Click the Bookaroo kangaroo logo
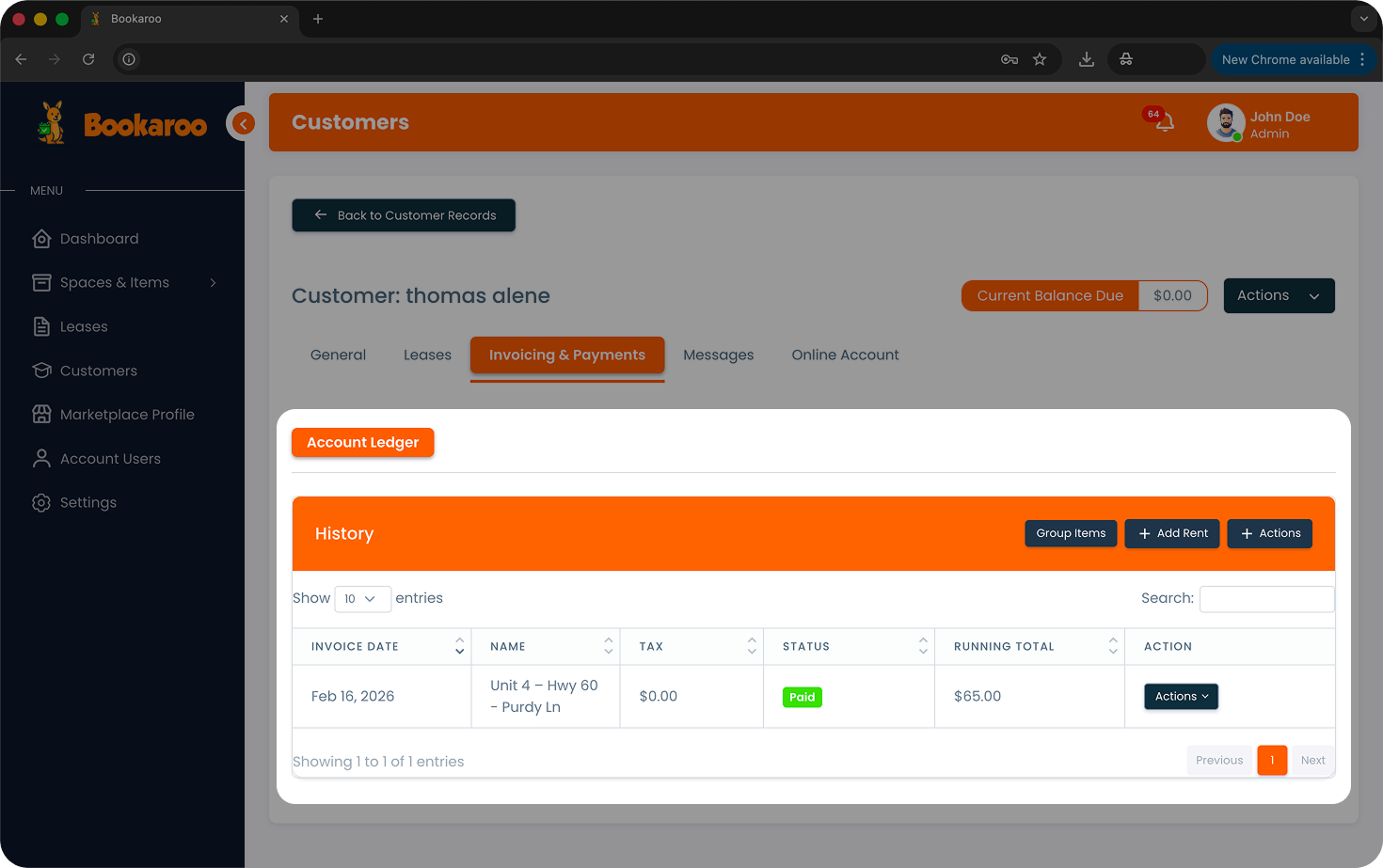 (x=52, y=122)
